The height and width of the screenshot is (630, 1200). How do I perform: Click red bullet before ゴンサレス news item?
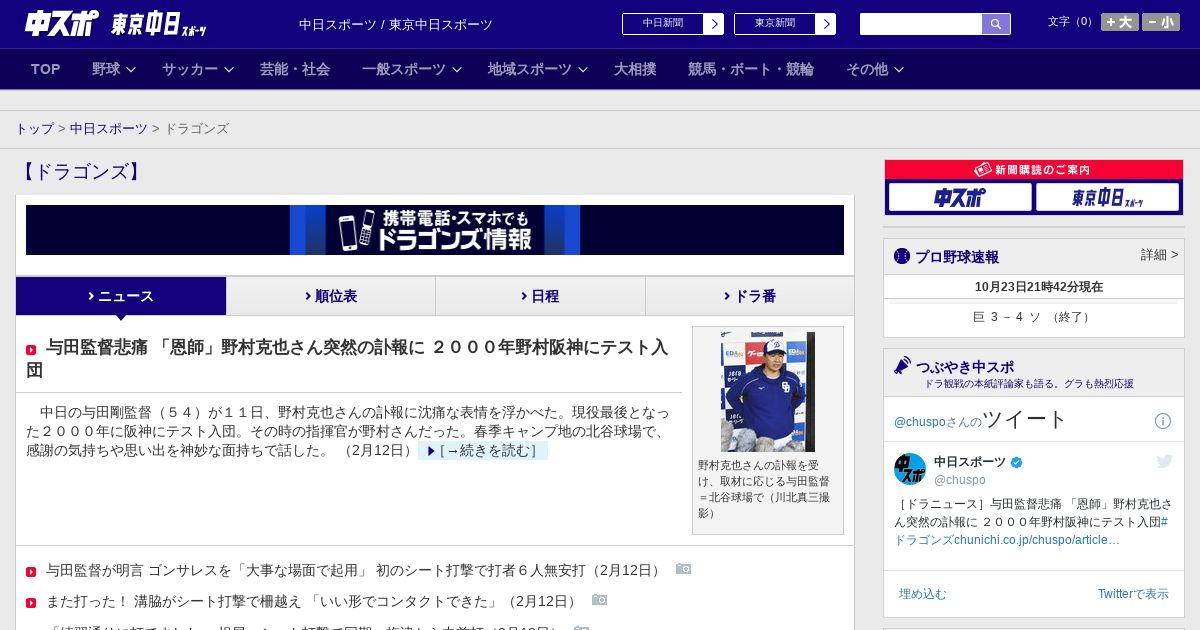click(31, 572)
